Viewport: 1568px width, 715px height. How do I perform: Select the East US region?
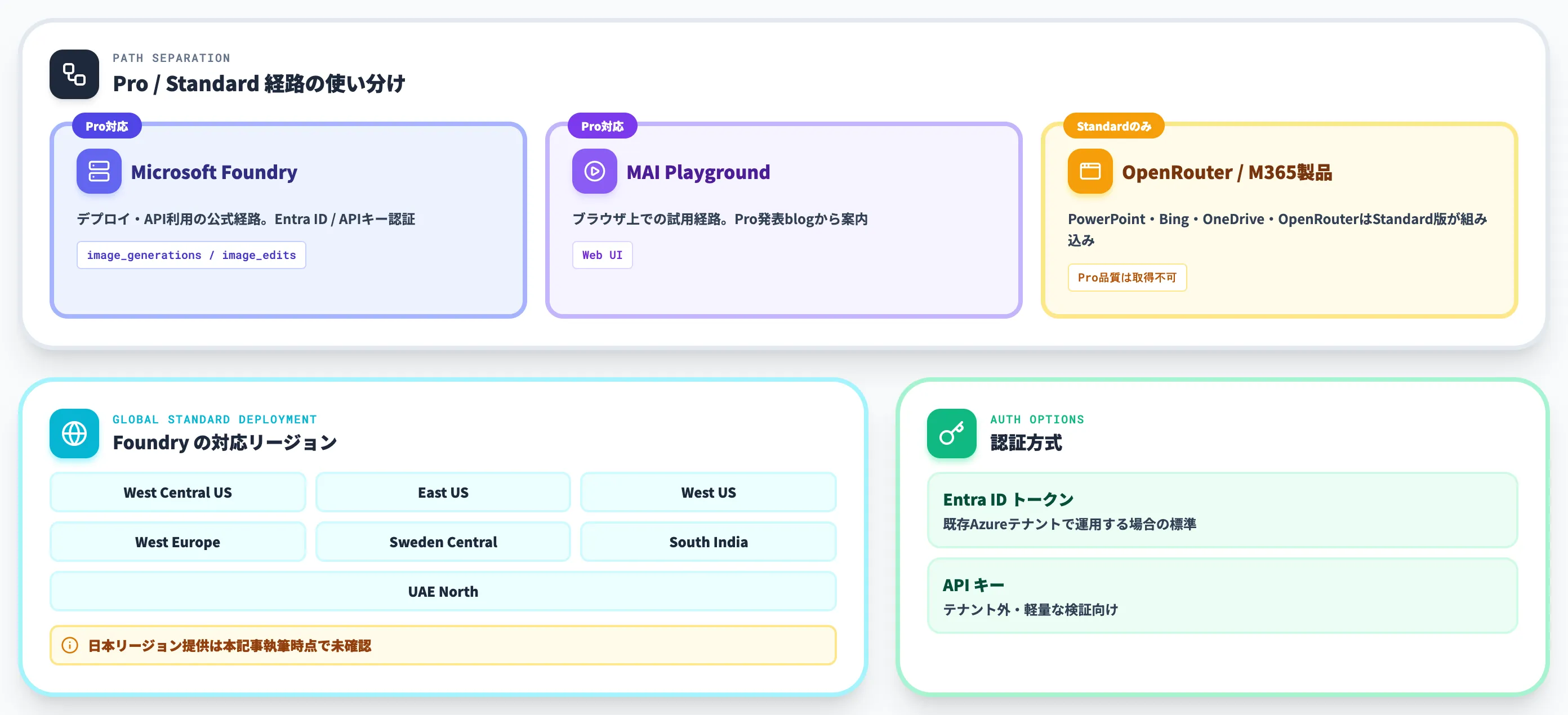443,492
